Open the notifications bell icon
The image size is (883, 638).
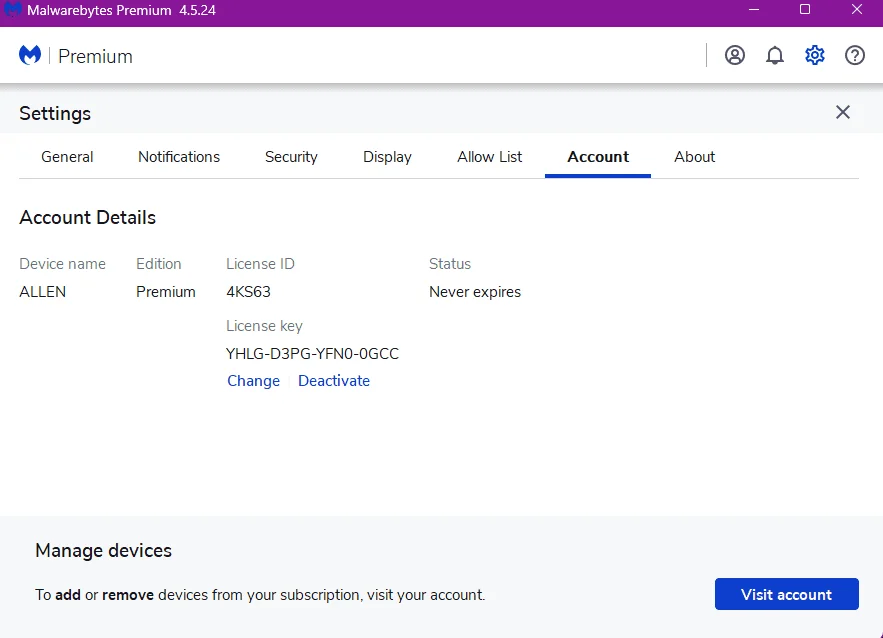[x=774, y=55]
